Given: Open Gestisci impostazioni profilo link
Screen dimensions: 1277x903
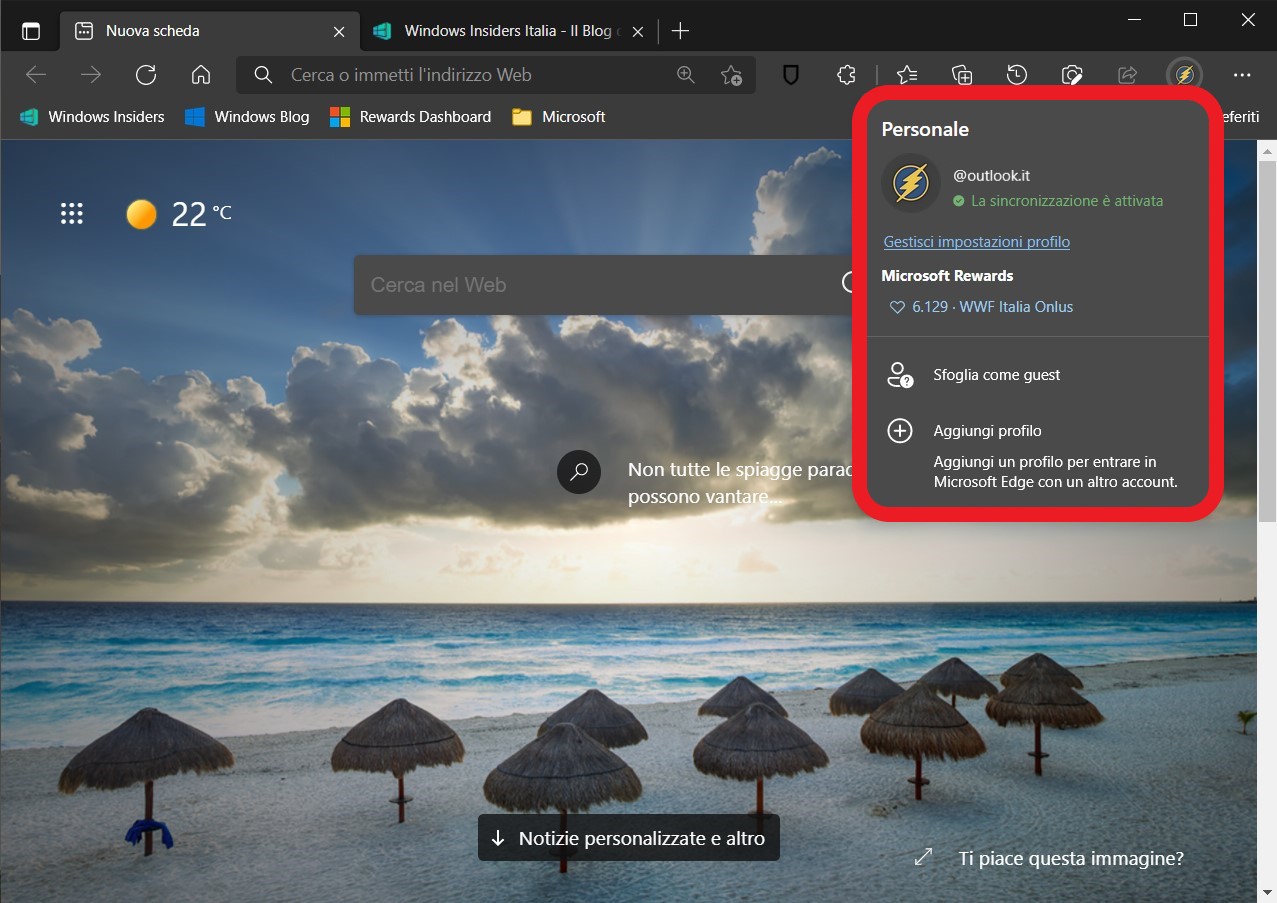Looking at the screenshot, I should click(977, 242).
